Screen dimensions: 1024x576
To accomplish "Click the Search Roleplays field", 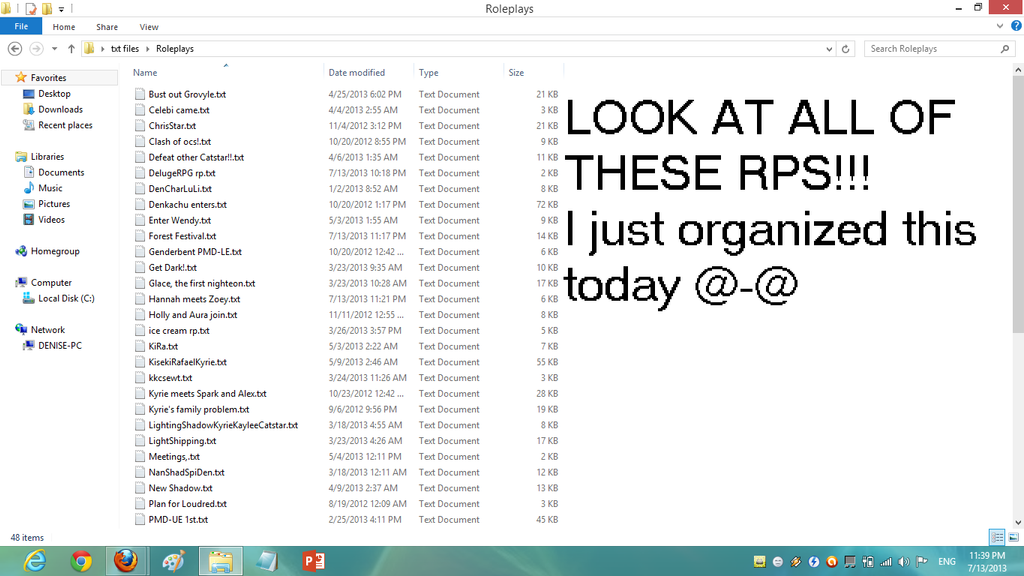I will click(934, 49).
